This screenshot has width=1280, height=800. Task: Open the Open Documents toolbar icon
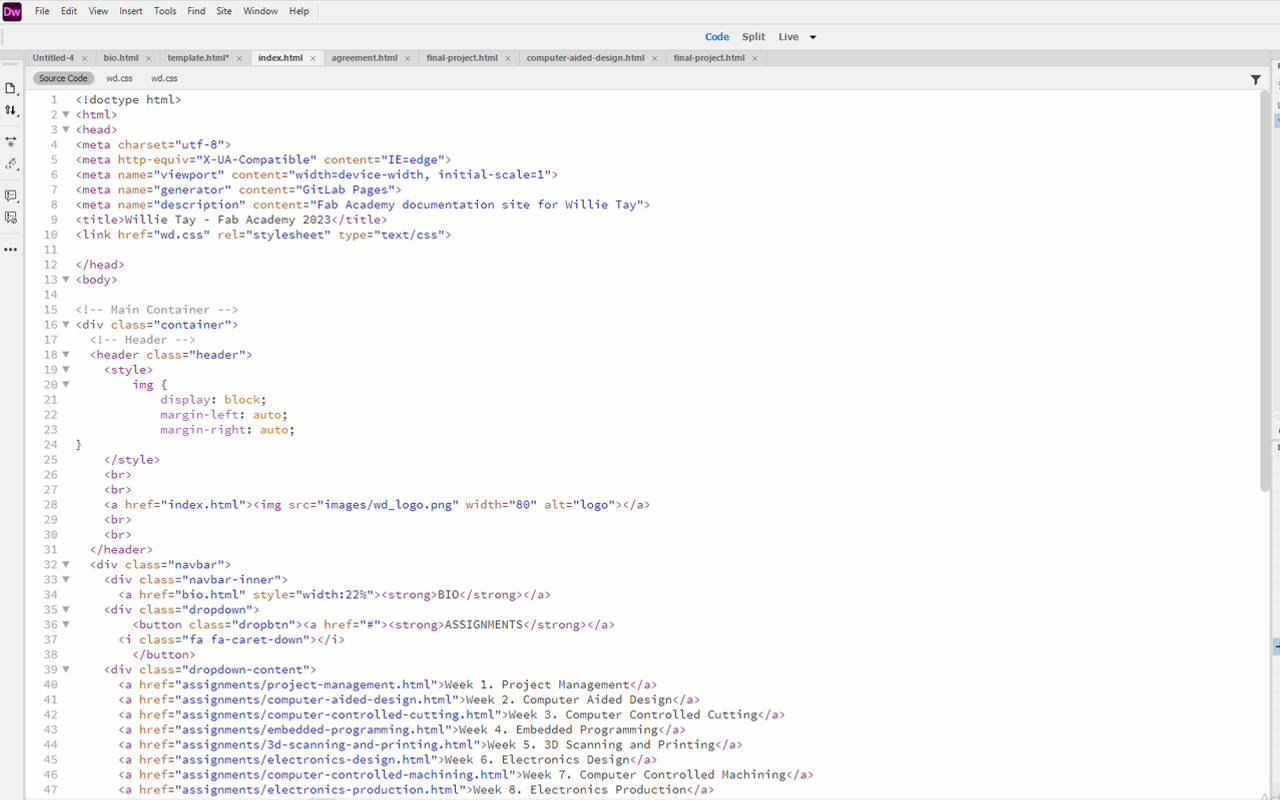click(11, 88)
